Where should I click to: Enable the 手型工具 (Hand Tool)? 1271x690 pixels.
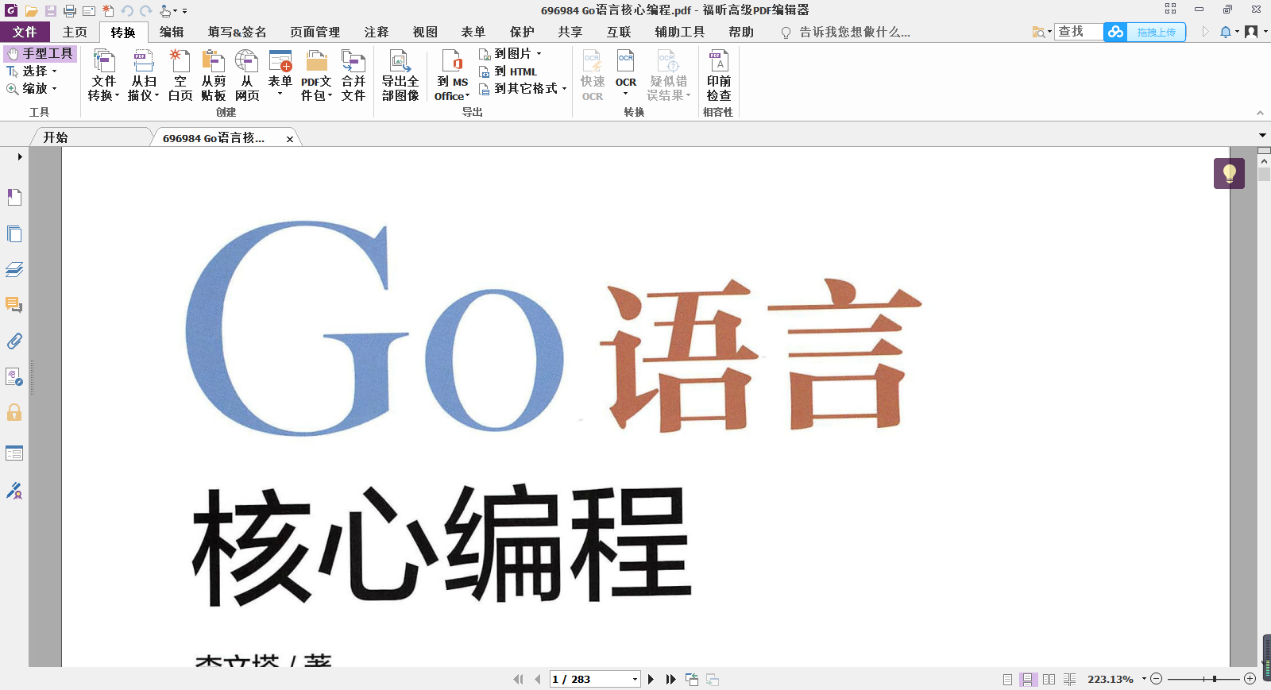pyautogui.click(x=40, y=53)
